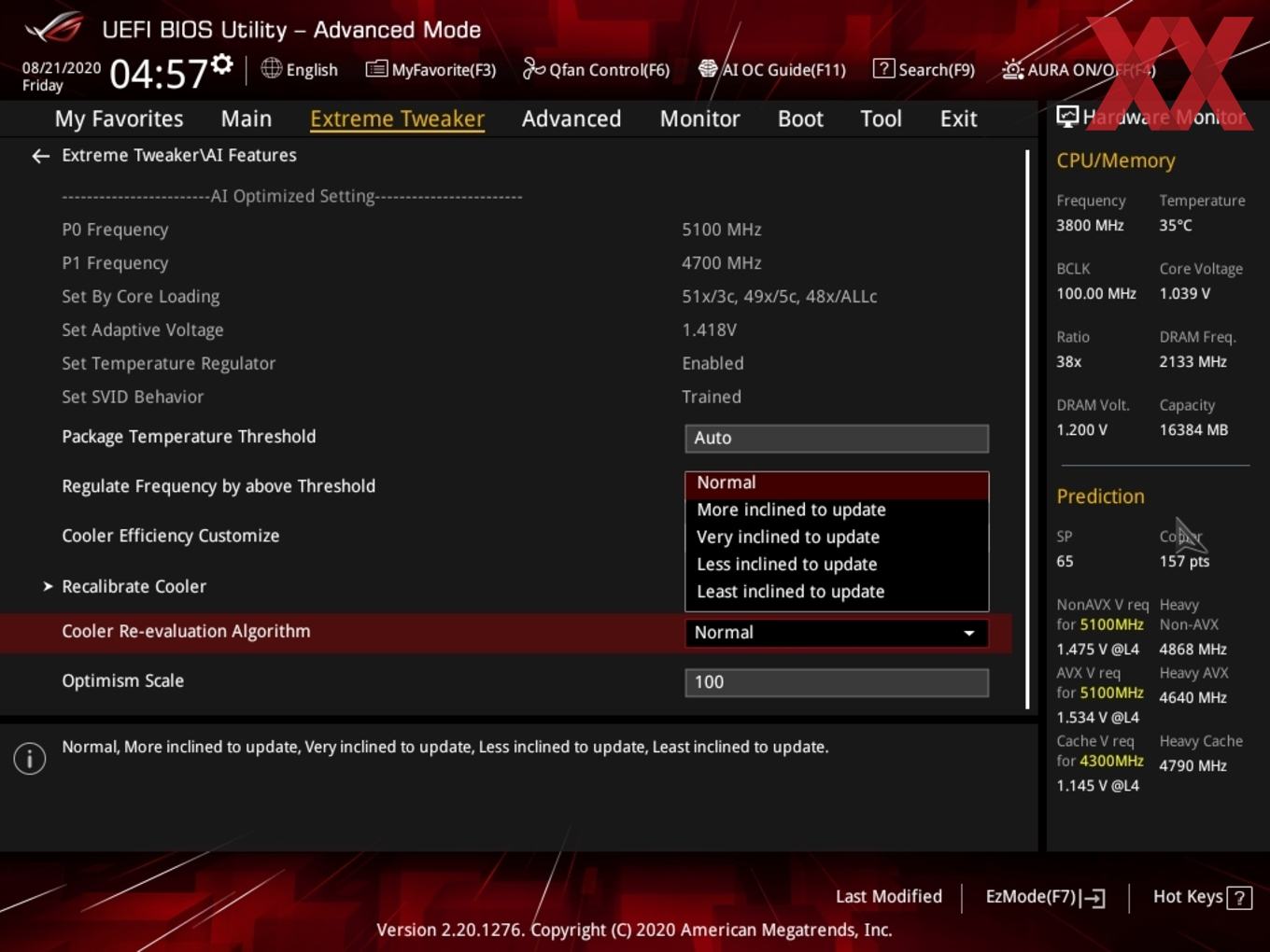Click Package Temperature Threshold Auto field

point(837,439)
